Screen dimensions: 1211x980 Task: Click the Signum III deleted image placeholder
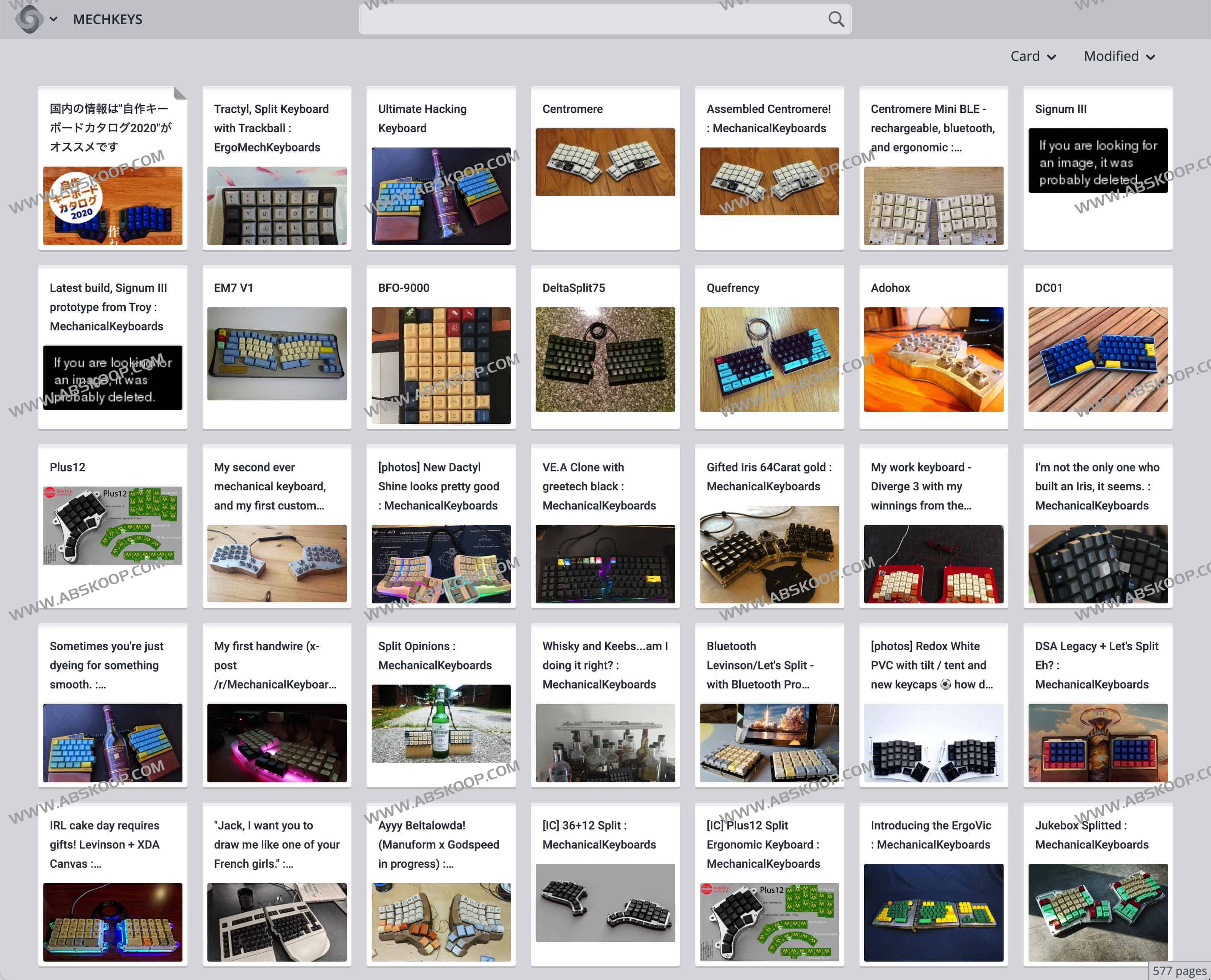pyautogui.click(x=1097, y=161)
